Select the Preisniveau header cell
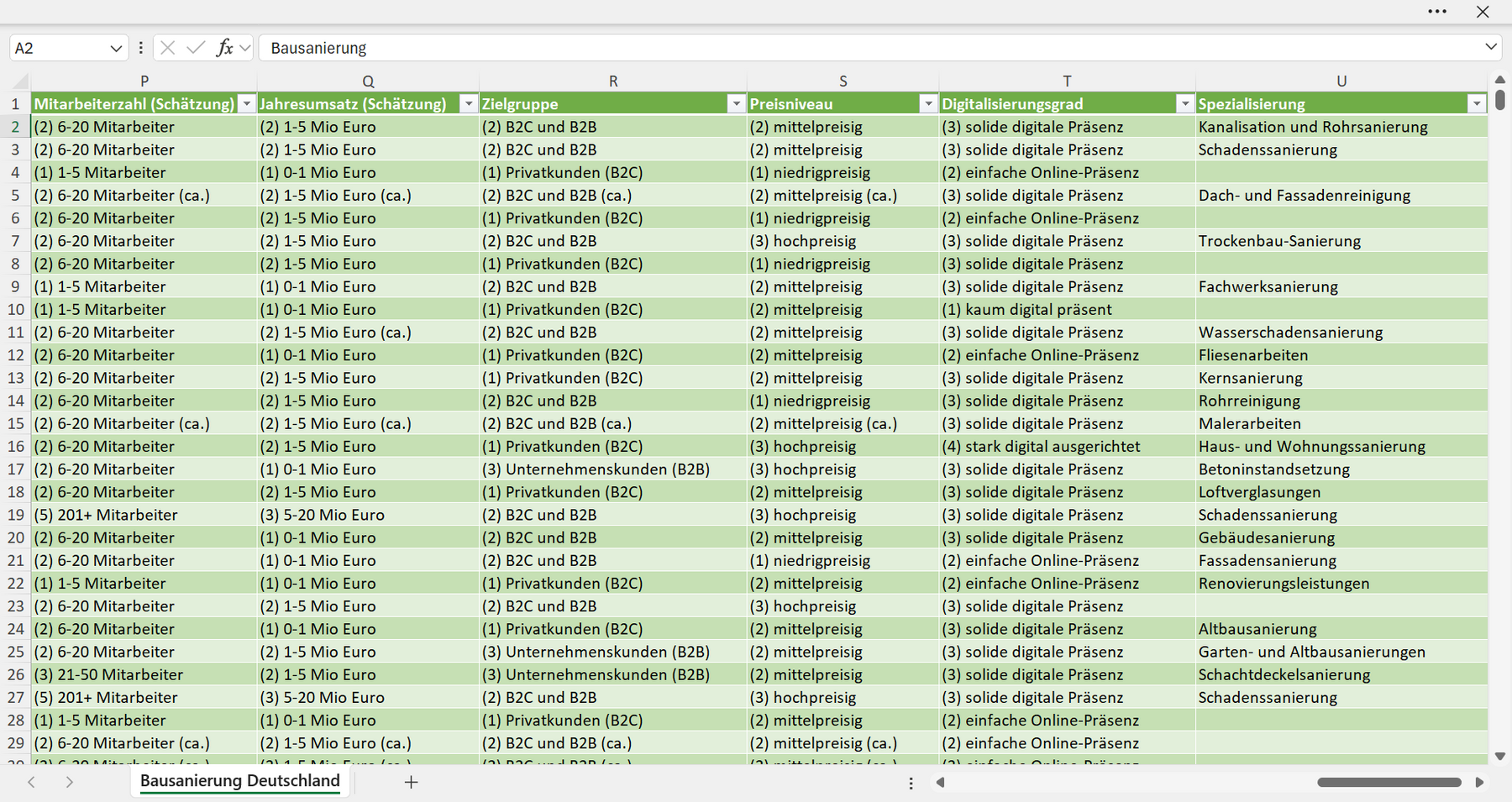1512x802 pixels. pyautogui.click(x=843, y=104)
